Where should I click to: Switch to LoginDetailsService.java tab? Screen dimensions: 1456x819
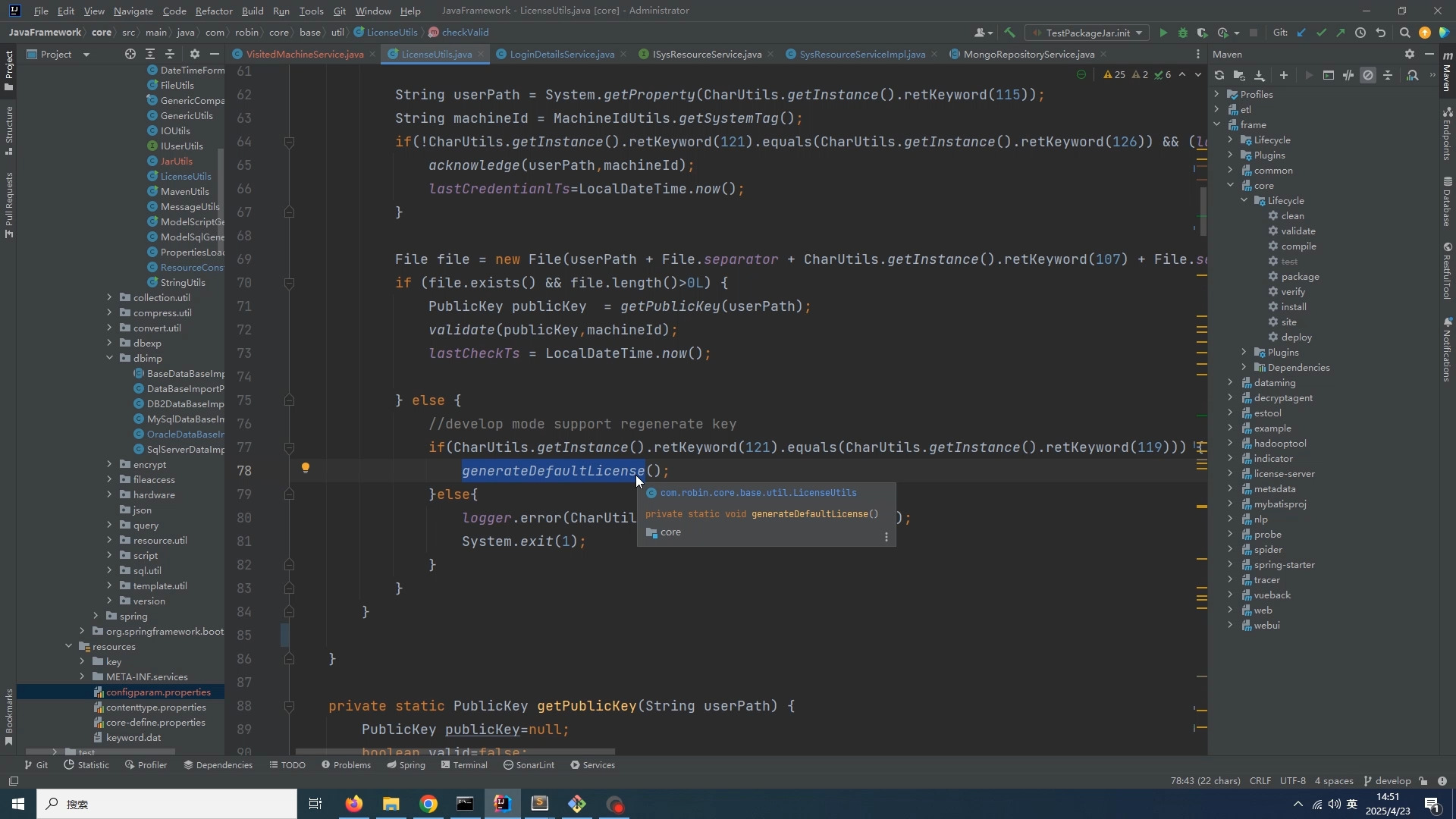[562, 54]
